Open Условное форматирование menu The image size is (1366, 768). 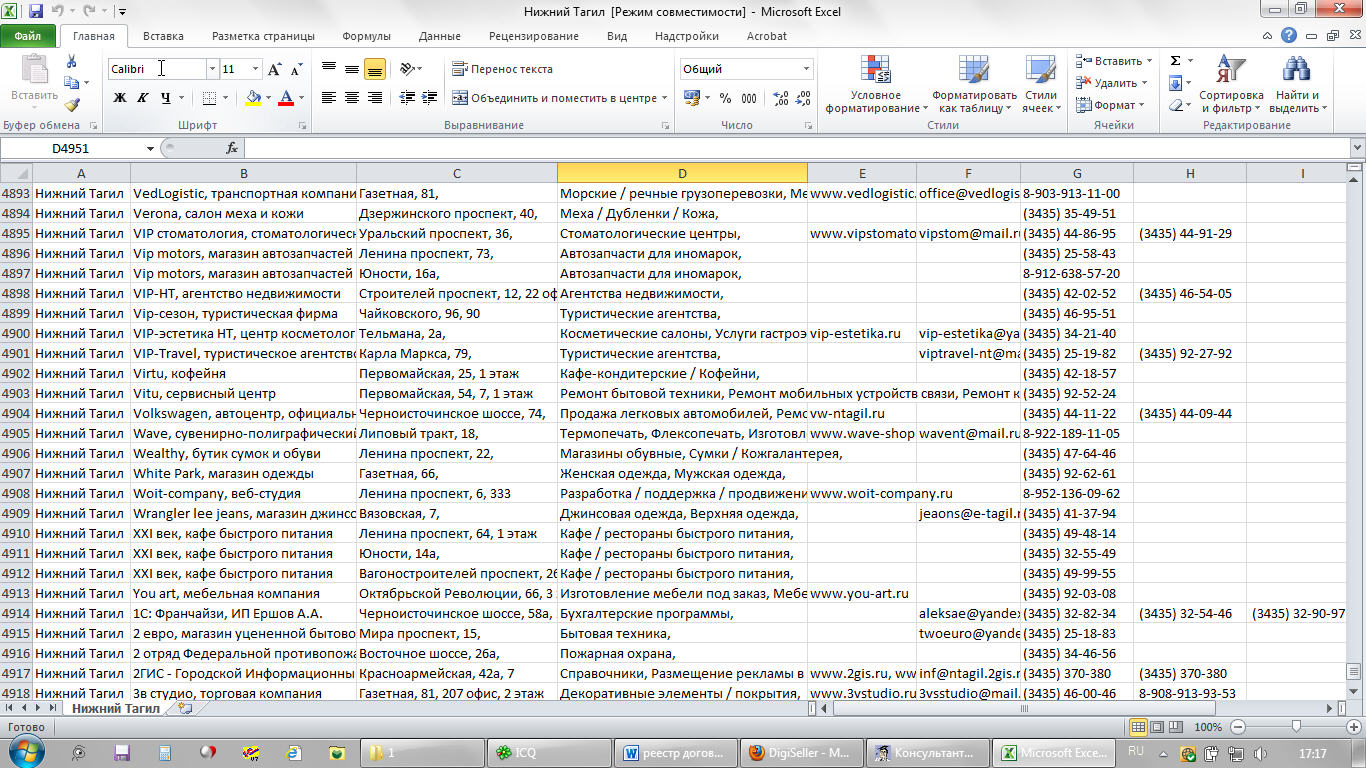click(x=876, y=84)
